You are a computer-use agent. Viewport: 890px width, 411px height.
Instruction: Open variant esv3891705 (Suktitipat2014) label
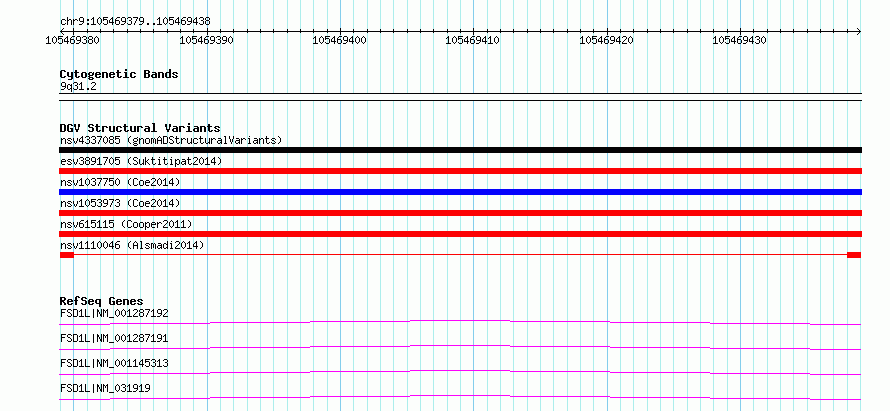click(141, 161)
